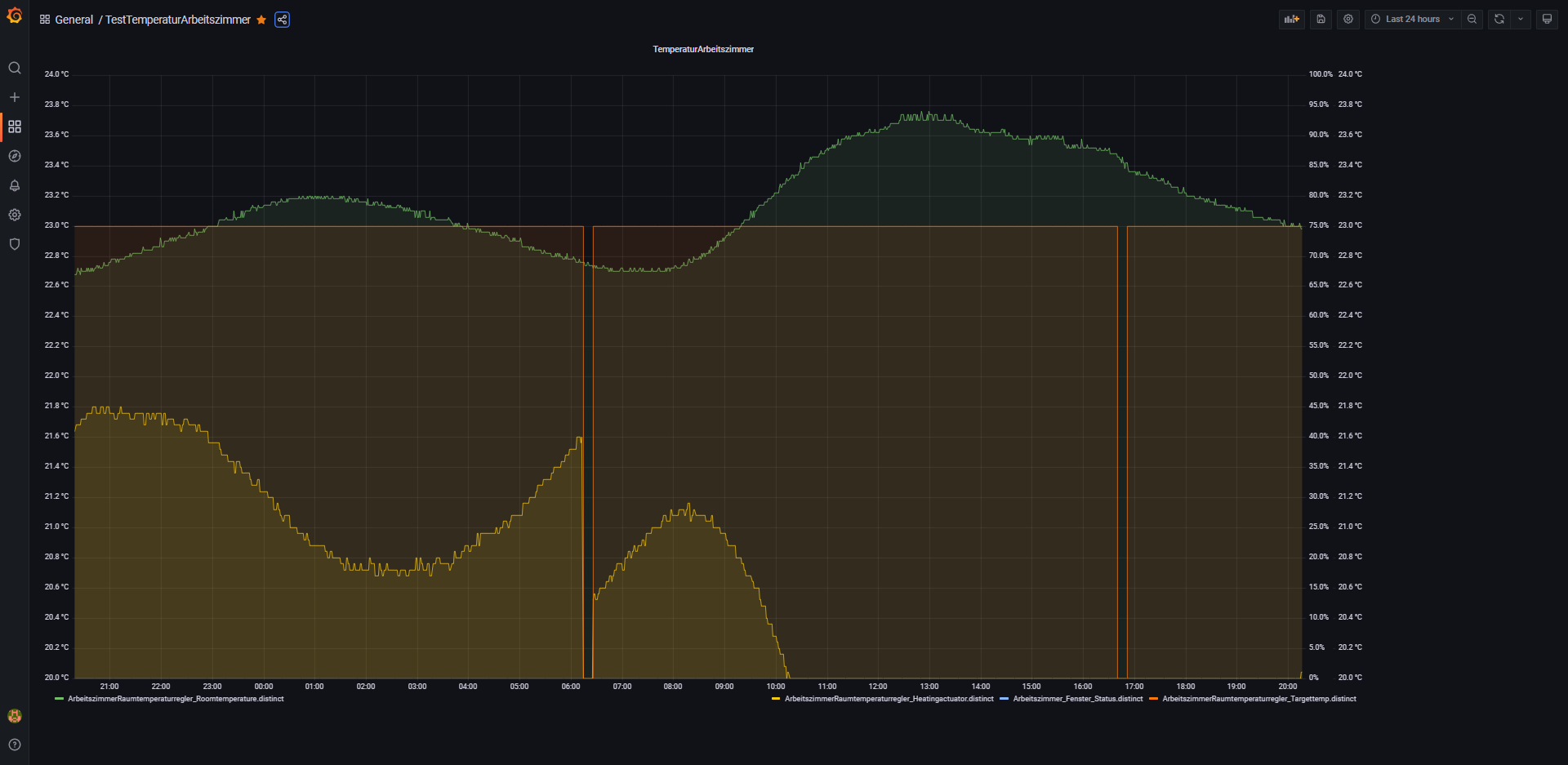Open the search dashboards icon in sidebar
This screenshot has height=765, width=1568.
15,68
